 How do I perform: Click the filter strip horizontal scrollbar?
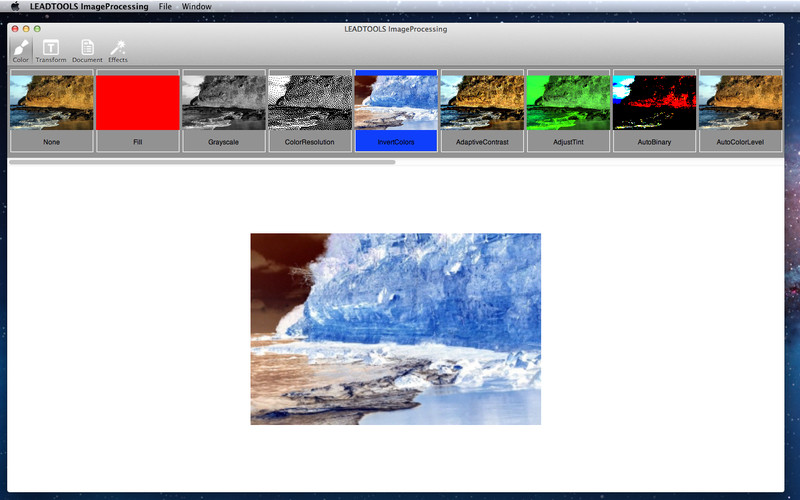(x=202, y=162)
